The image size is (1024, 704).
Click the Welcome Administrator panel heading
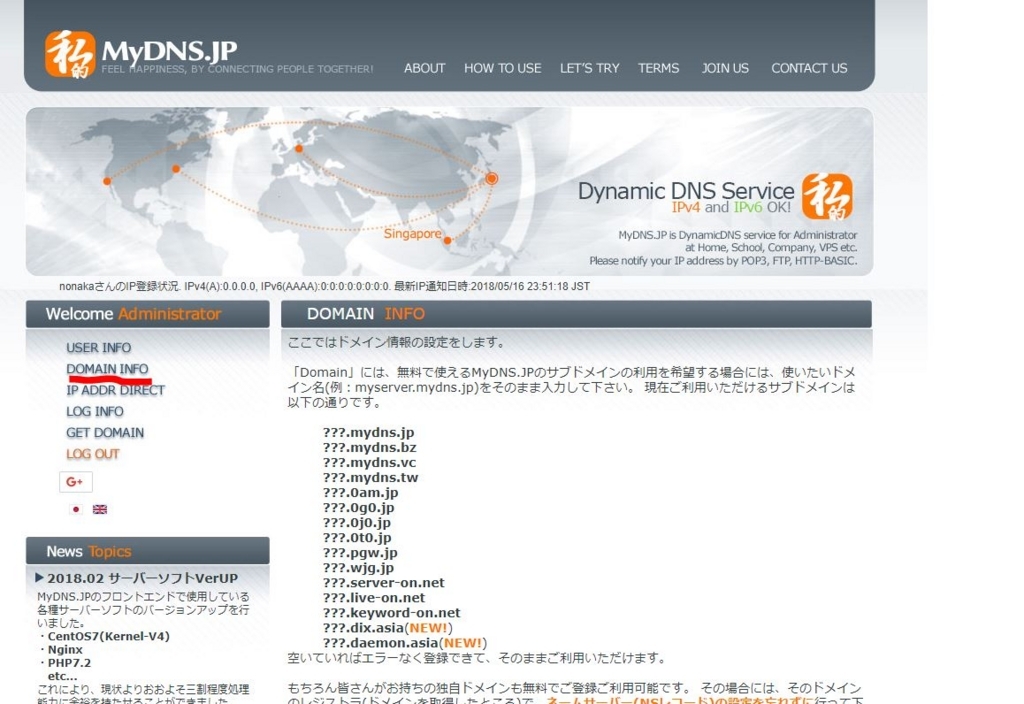[148, 314]
